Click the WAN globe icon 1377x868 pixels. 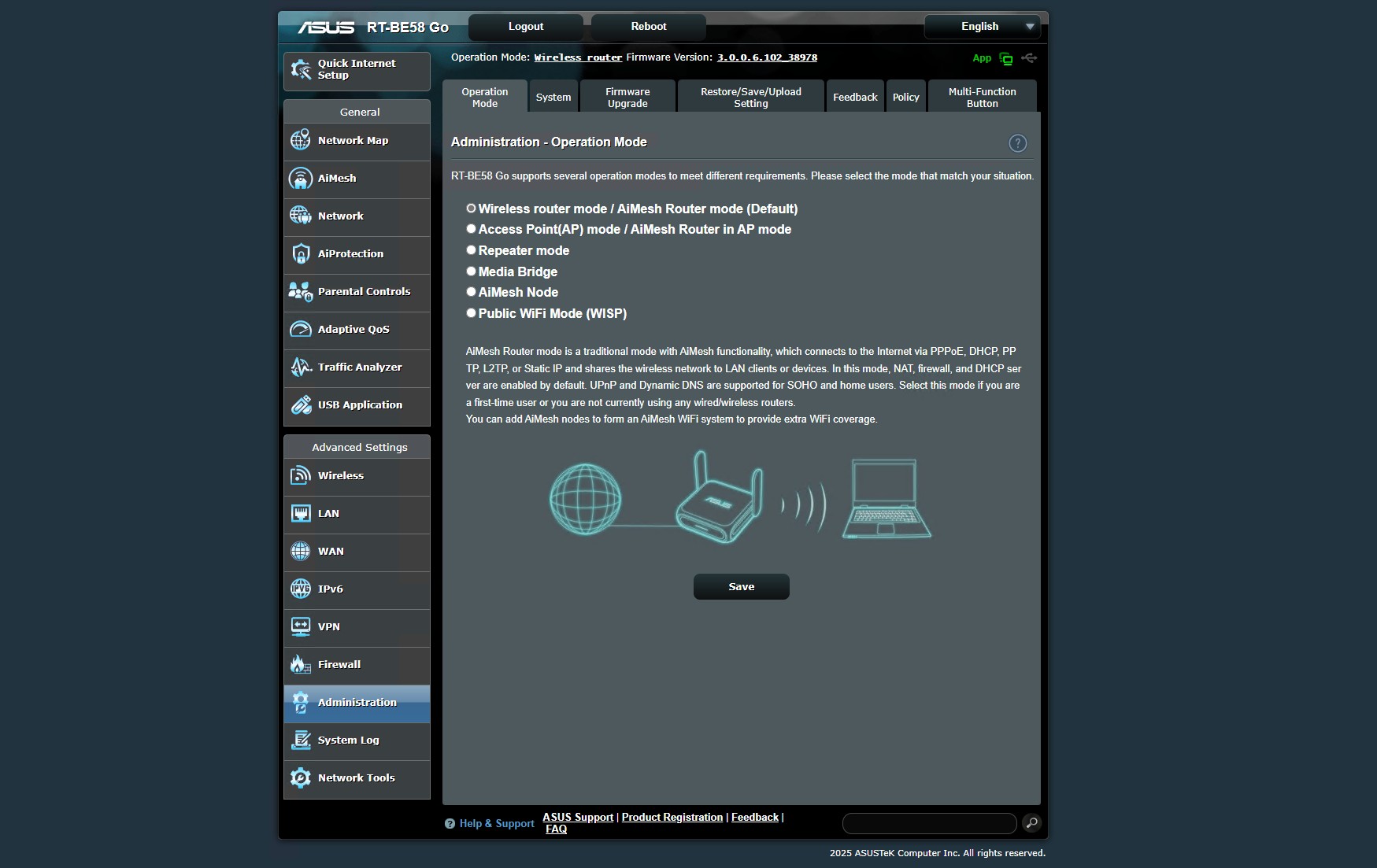[301, 551]
